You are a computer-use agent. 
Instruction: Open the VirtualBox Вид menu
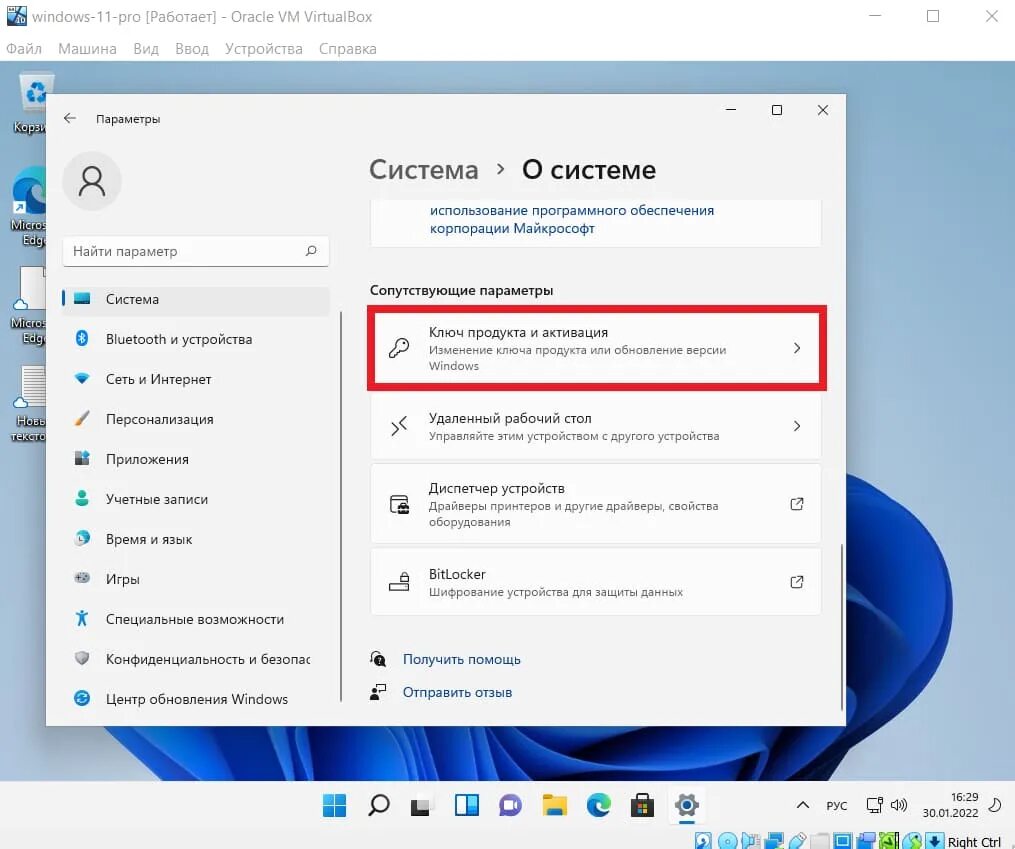point(146,49)
